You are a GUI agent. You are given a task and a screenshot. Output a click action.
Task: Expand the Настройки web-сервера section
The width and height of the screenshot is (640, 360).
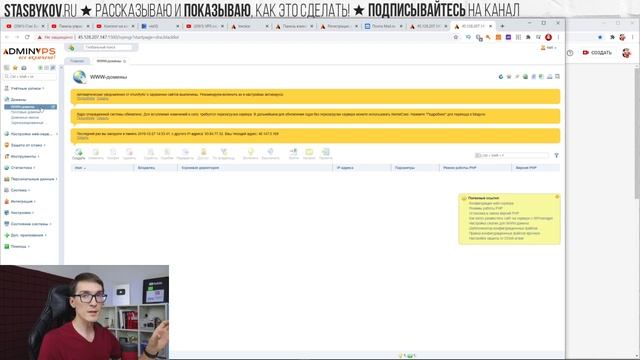coord(30,134)
